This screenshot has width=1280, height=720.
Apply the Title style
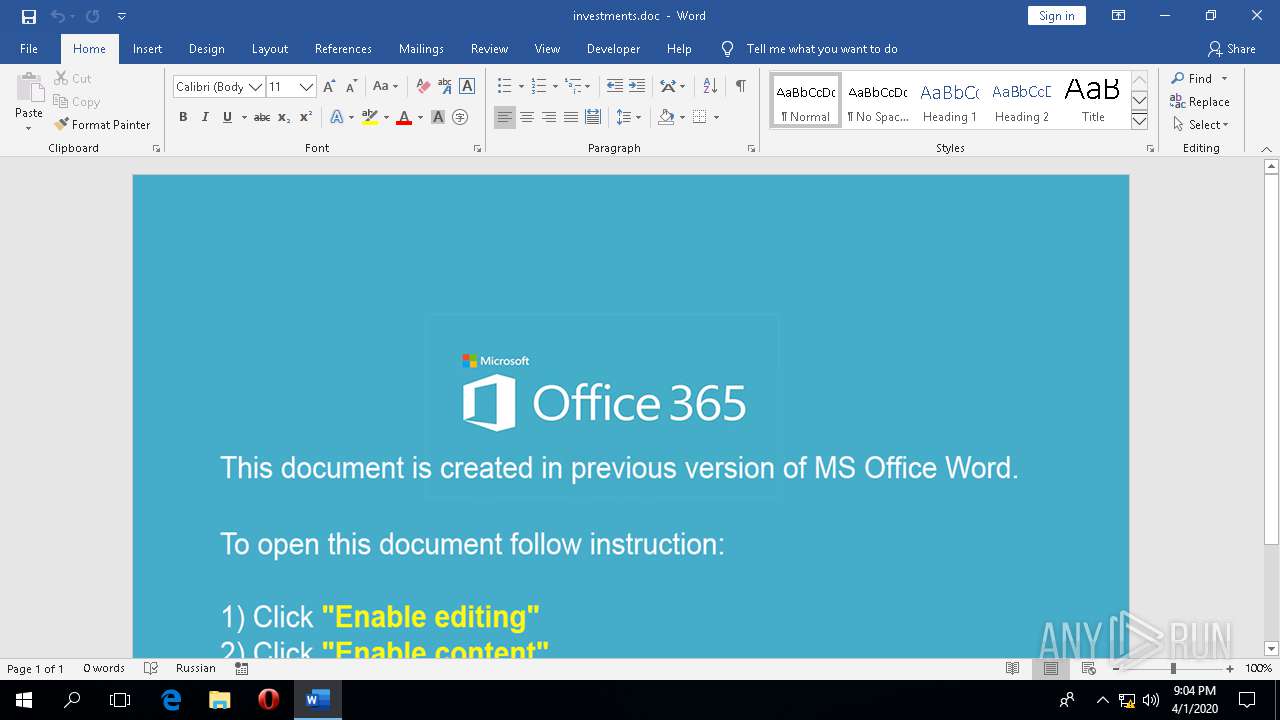click(x=1093, y=101)
